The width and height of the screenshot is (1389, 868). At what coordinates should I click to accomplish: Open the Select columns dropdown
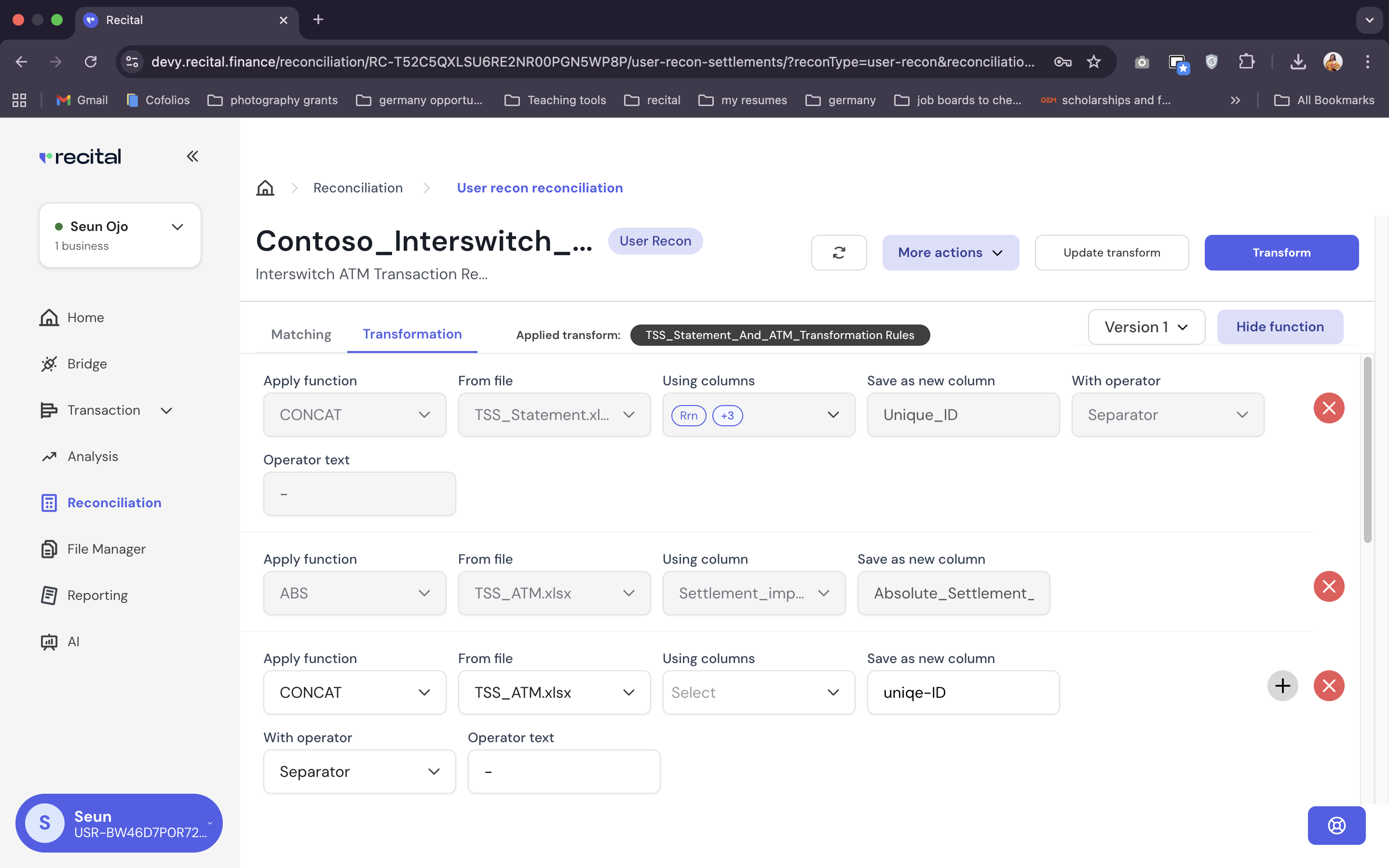(x=758, y=692)
